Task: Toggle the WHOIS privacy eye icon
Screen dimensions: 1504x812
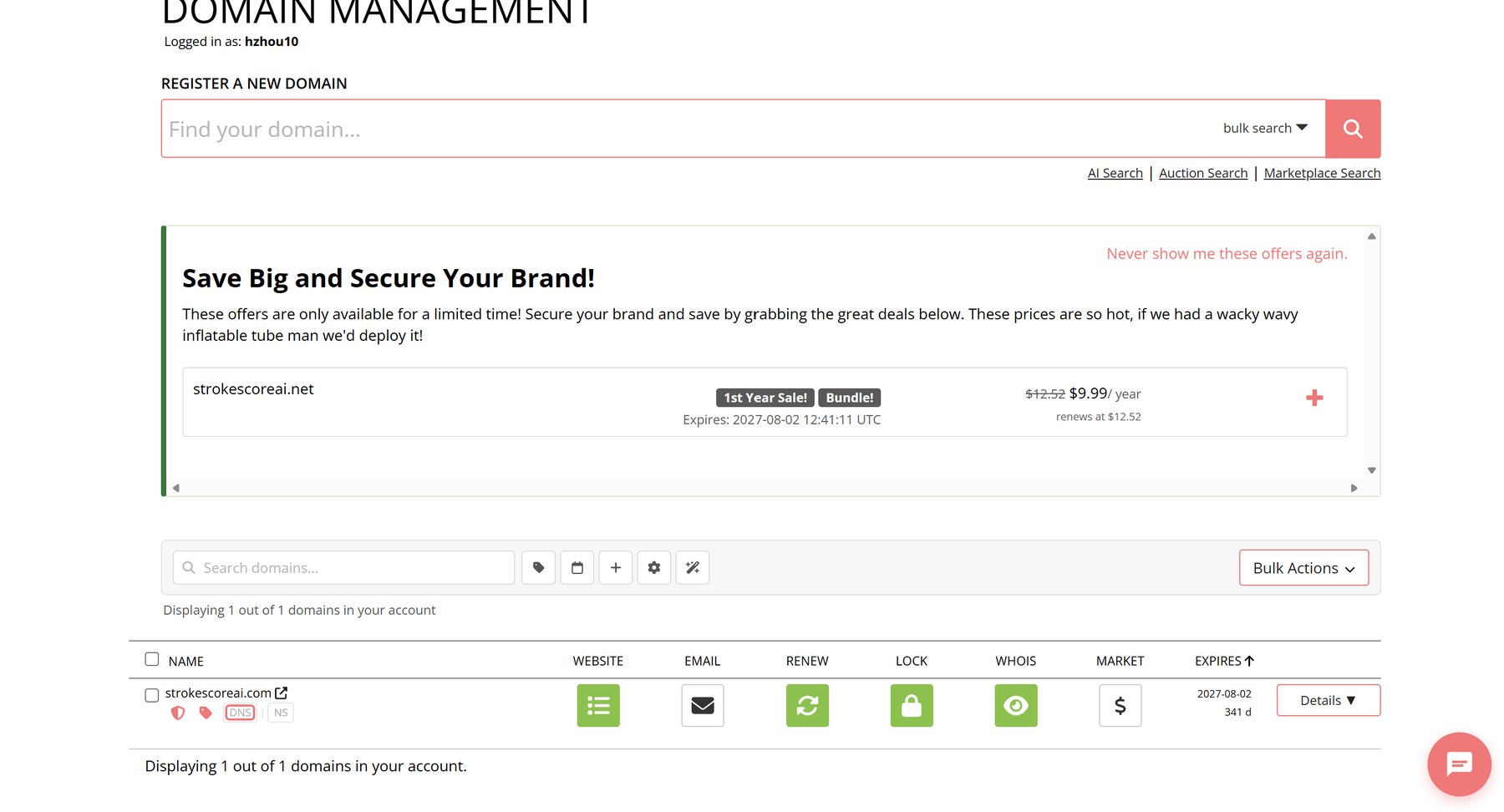Action: pyautogui.click(x=1016, y=706)
